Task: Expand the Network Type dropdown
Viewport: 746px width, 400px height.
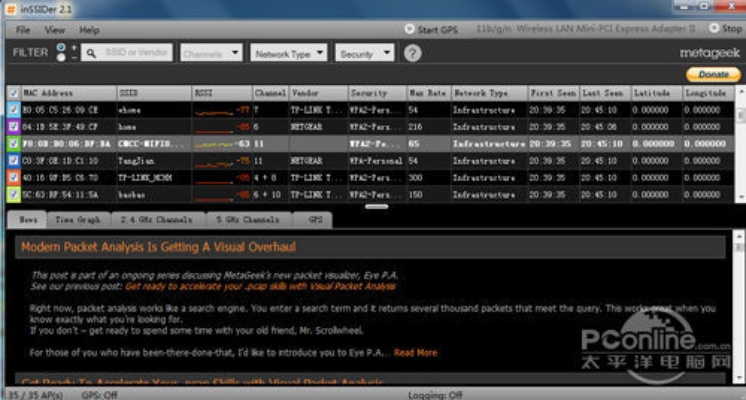Action: (289, 53)
